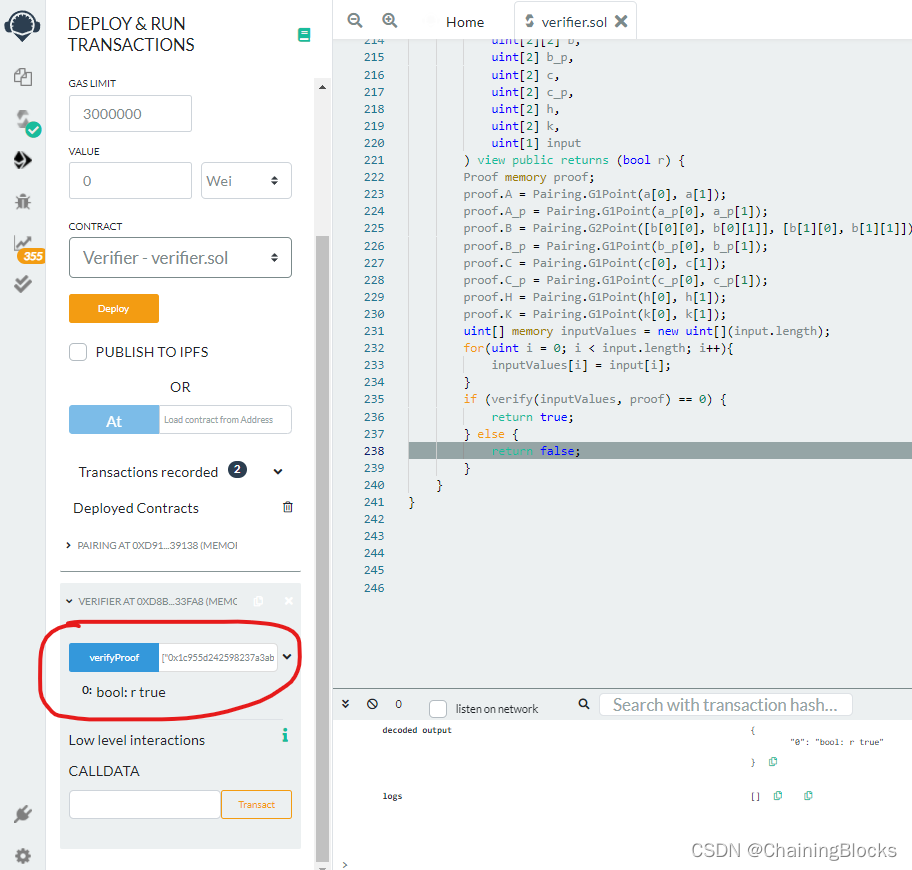Click line number 221 in gutter
Image resolution: width=912 pixels, height=870 pixels.
coord(374,160)
